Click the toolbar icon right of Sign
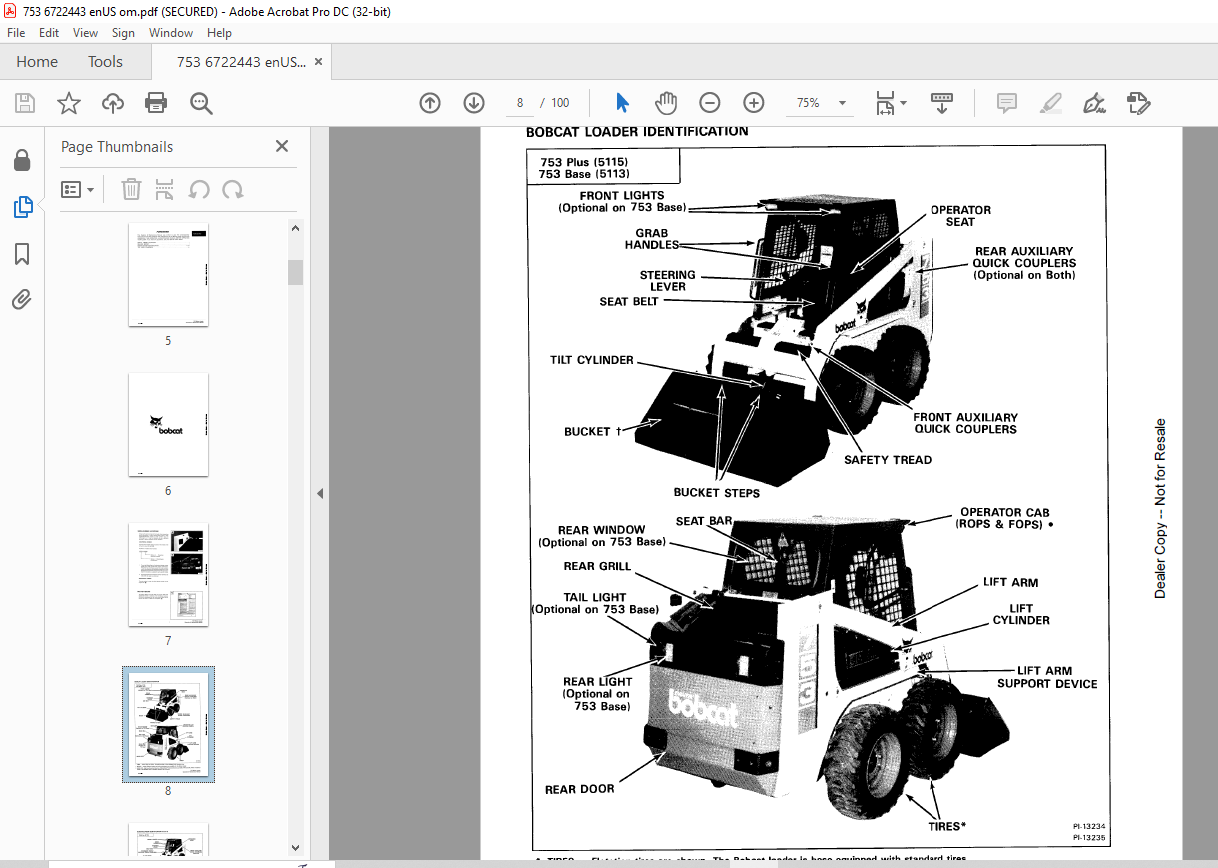 (x=1138, y=103)
